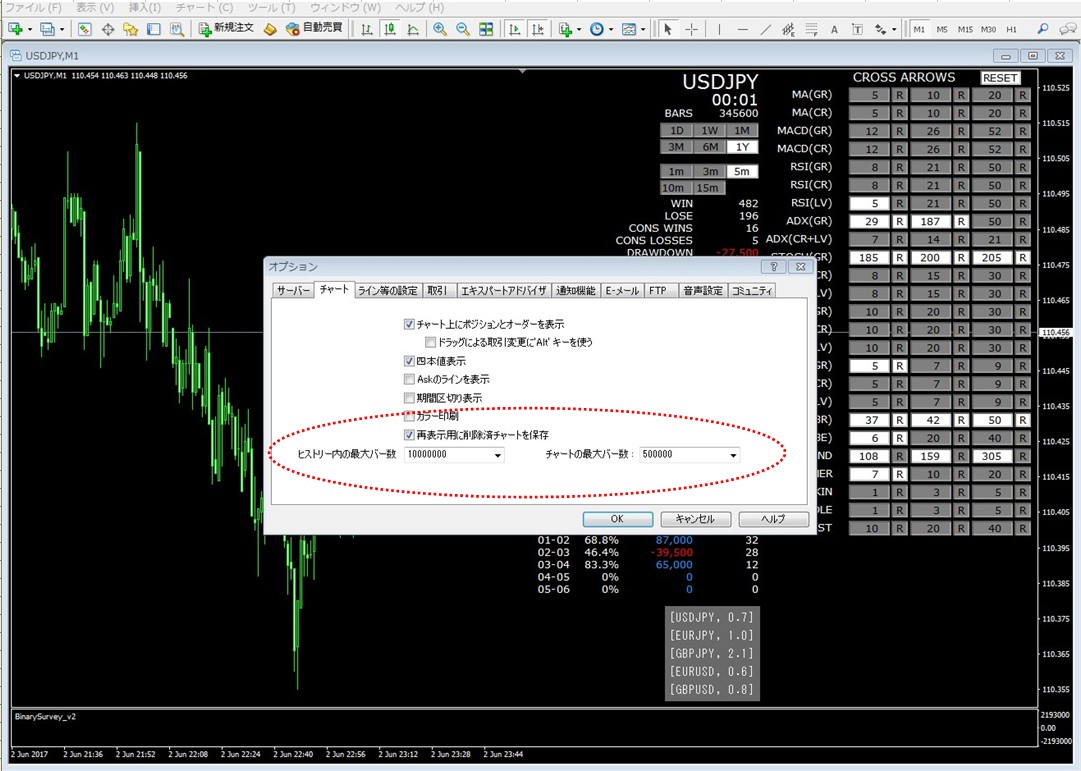Image resolution: width=1081 pixels, height=771 pixels.
Task: Open ヒストリー内の最大バー数 dropdown
Action: tap(498, 455)
